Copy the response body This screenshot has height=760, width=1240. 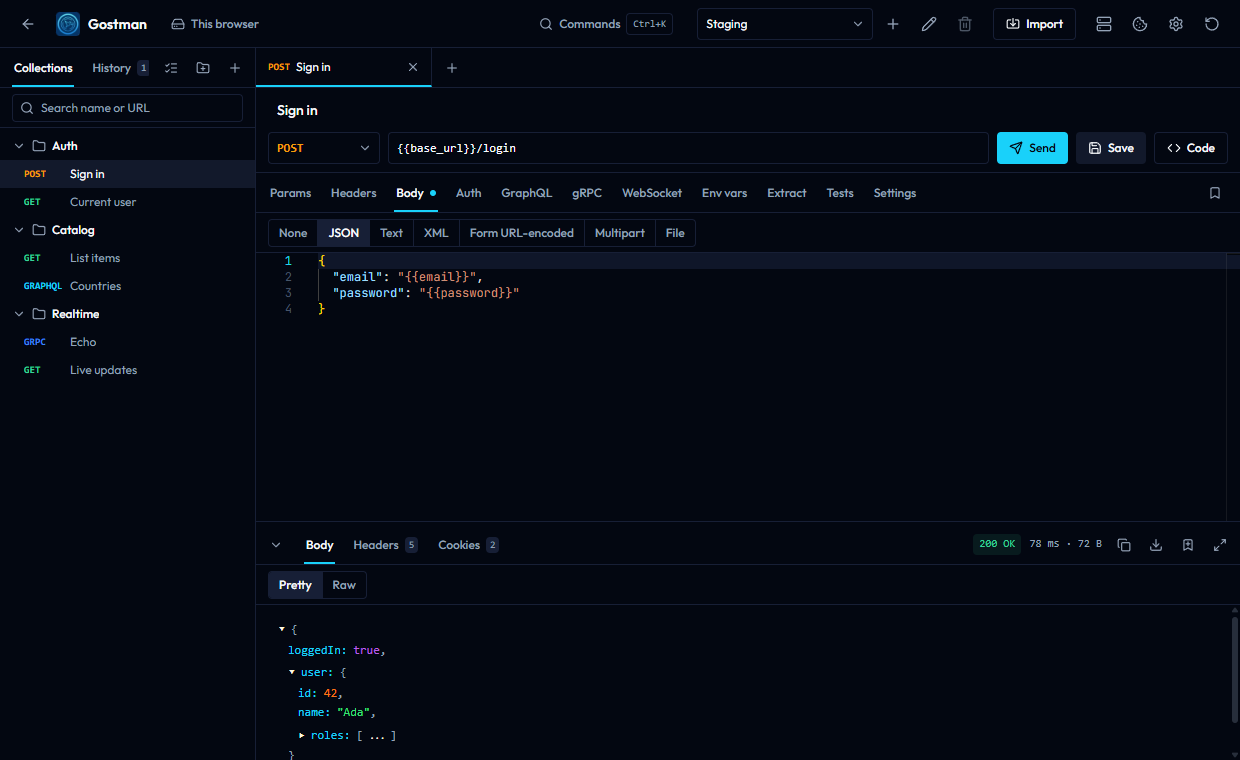[x=1124, y=545]
